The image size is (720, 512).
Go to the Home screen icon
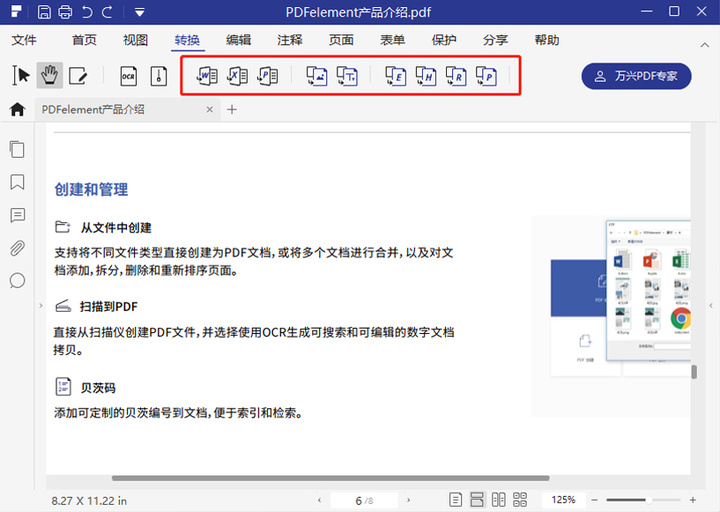click(x=17, y=109)
